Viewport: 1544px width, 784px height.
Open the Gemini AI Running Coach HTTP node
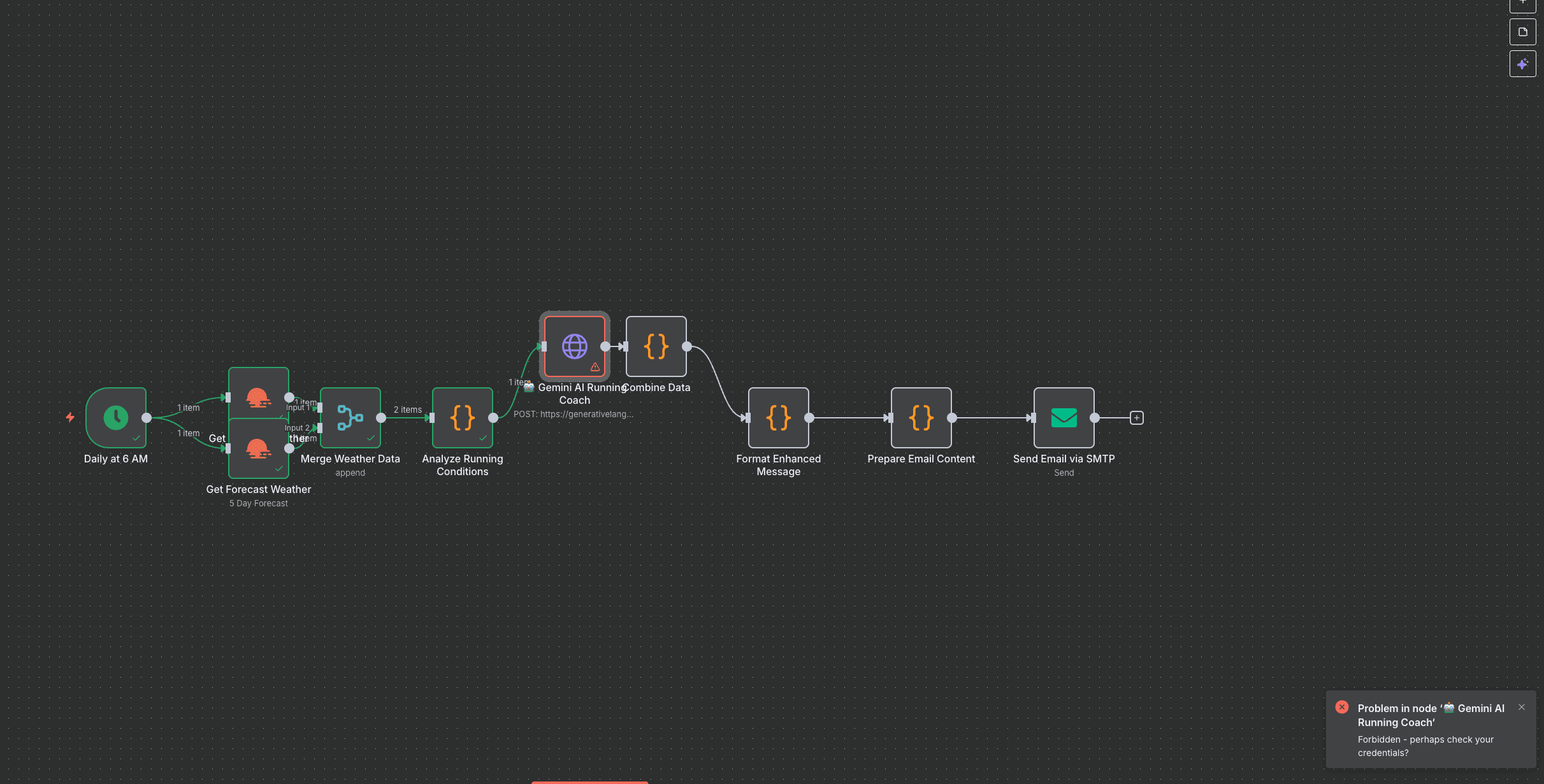574,346
